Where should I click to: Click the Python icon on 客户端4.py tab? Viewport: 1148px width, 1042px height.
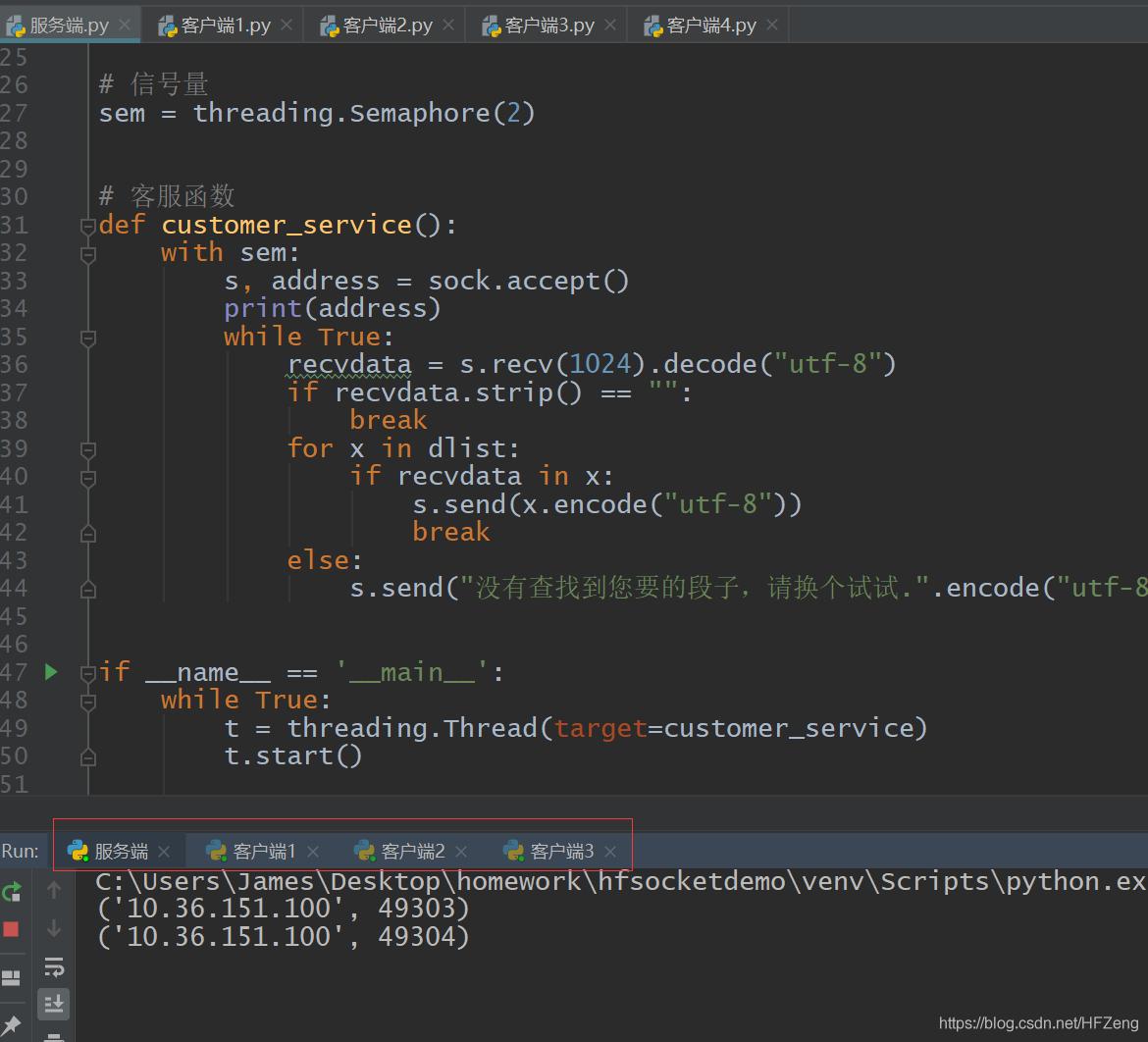click(652, 25)
